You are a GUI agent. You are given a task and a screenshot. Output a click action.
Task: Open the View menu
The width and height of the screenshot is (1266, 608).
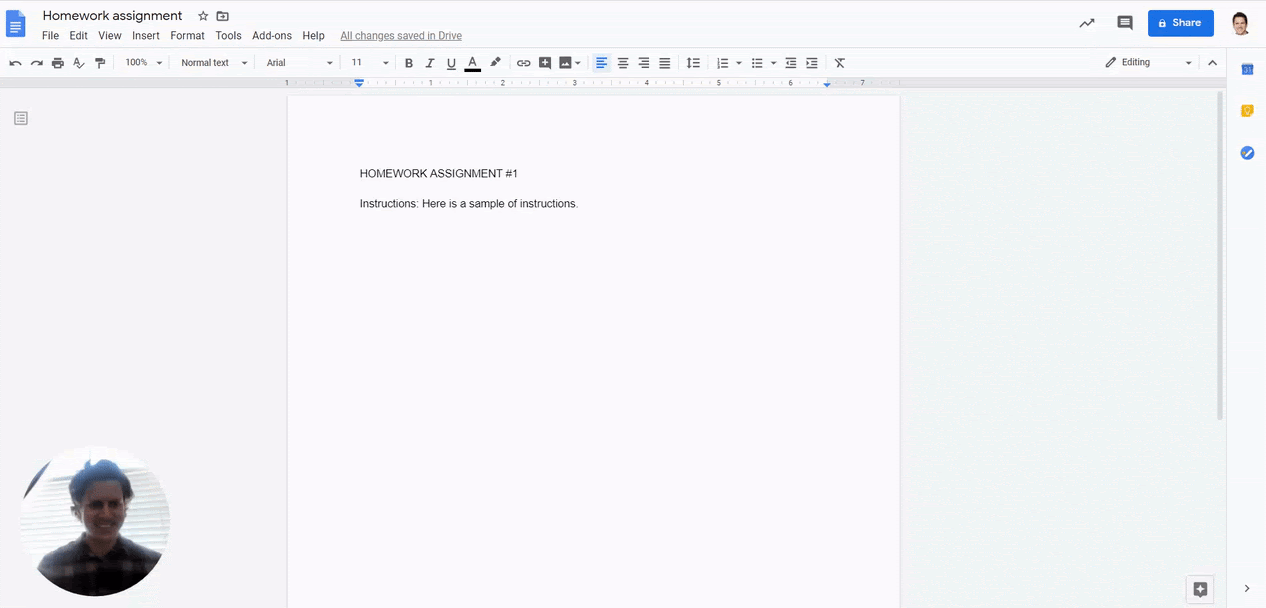click(110, 35)
